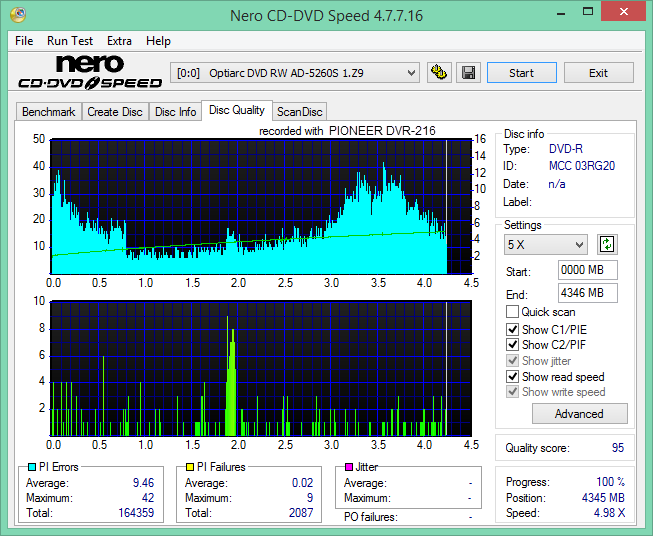Screen dimensions: 653x536
Task: Click the Exit button
Action: [x=598, y=73]
